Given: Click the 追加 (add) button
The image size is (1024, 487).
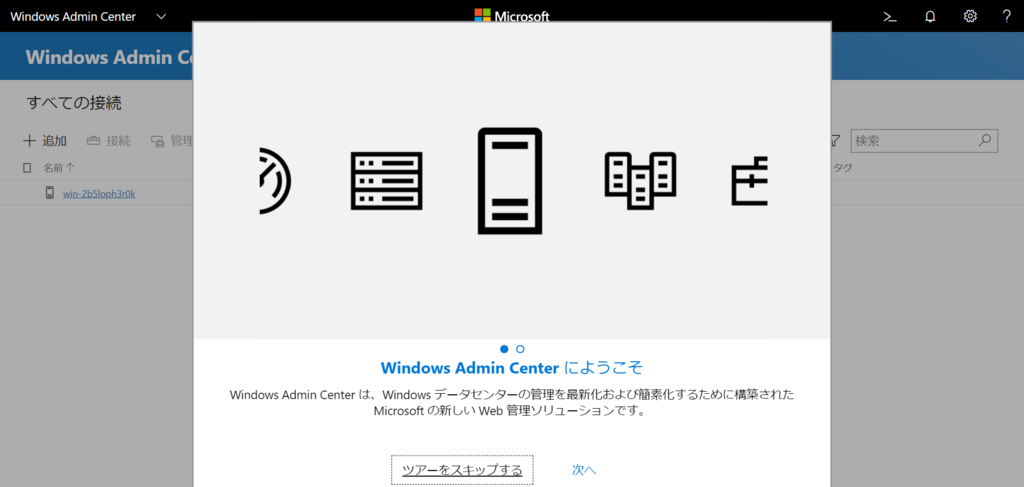Looking at the screenshot, I should 45,140.
